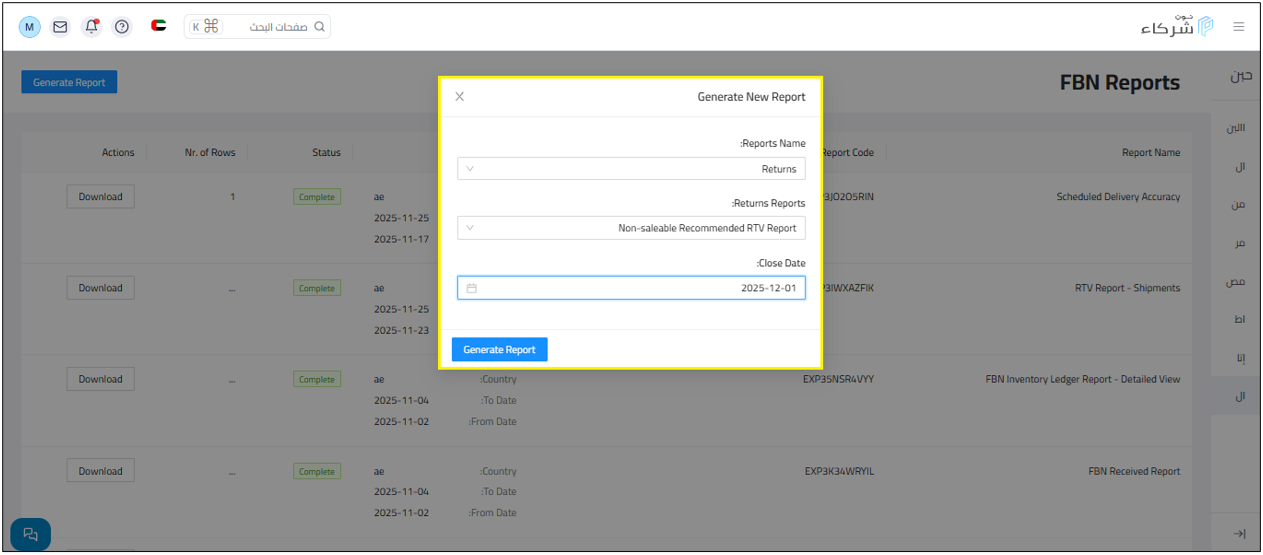Click the UAE flag country selector
The image size is (1263, 555).
(158, 27)
